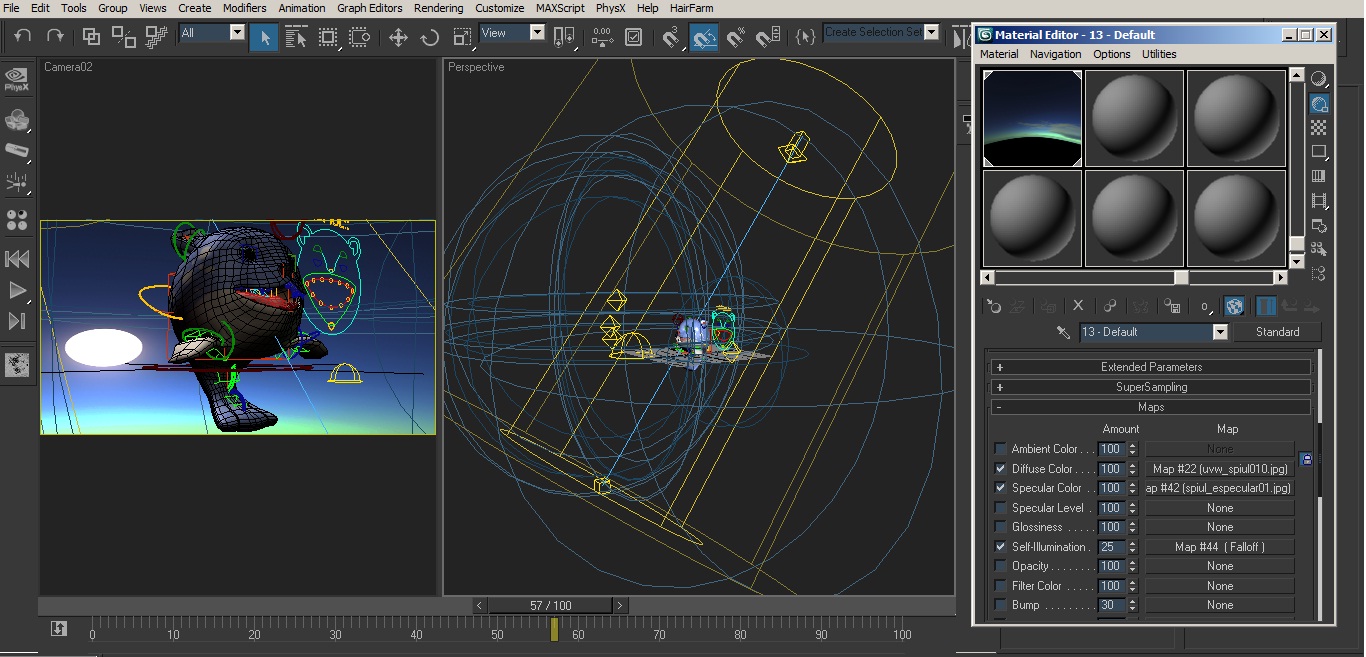The width and height of the screenshot is (1366, 657).
Task: Open Material Editor Utilities menu
Action: pyautogui.click(x=1159, y=54)
